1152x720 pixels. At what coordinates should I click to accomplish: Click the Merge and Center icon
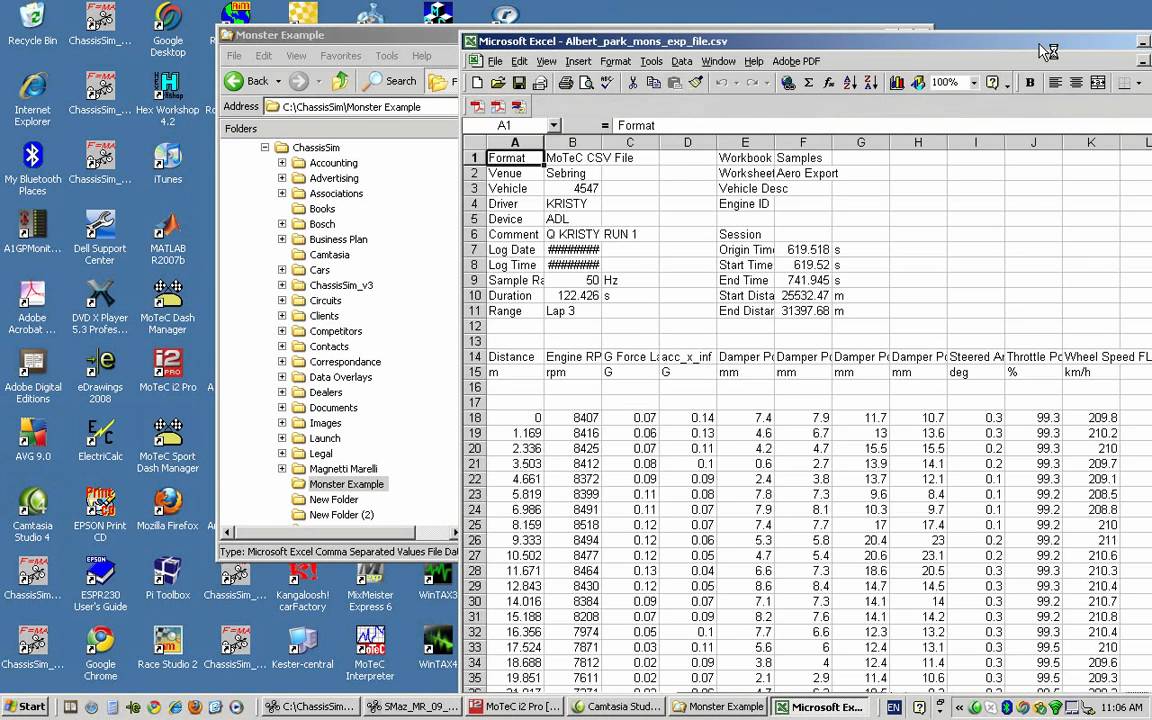(x=1098, y=83)
